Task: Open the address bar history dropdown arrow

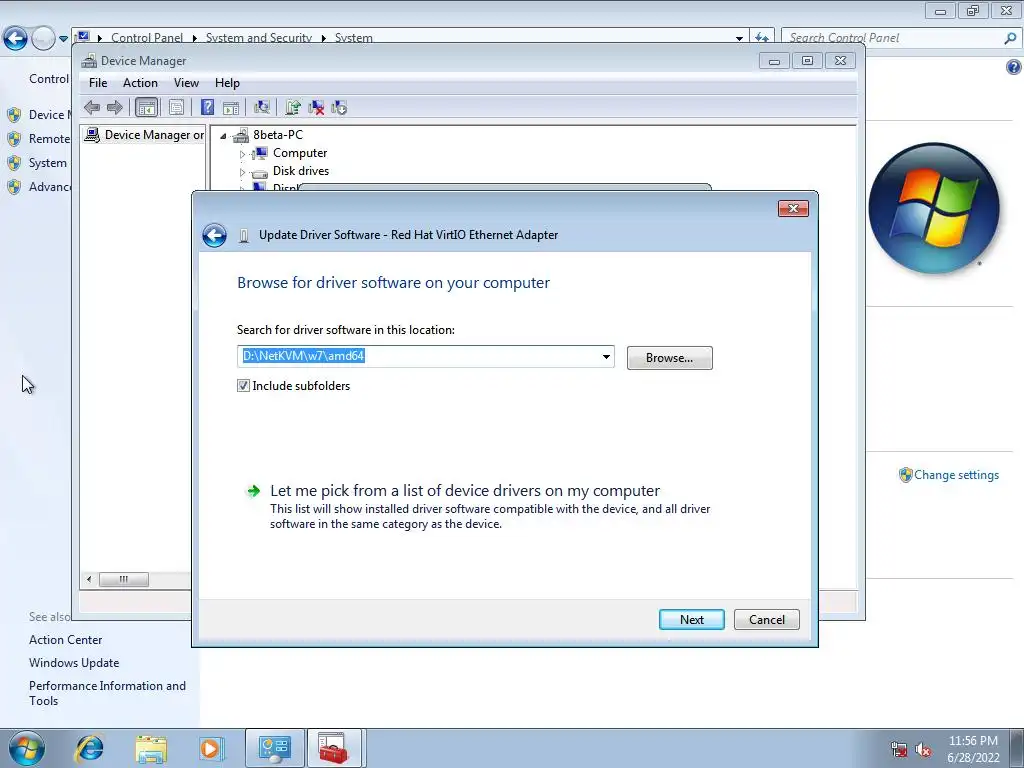Action: [x=739, y=38]
